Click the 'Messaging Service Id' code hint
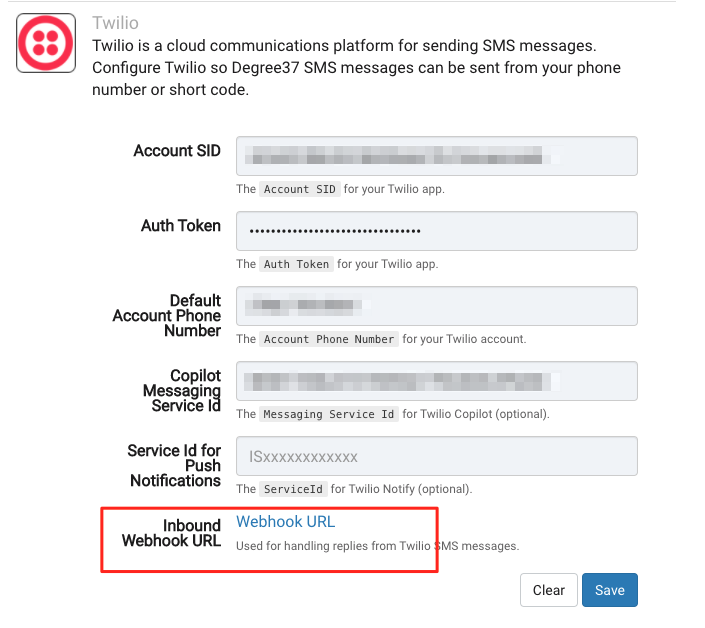705x628 pixels. pos(329,414)
